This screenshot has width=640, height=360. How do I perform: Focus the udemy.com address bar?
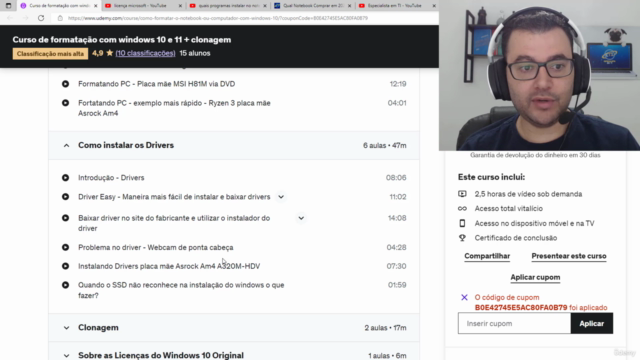pyautogui.click(x=218, y=18)
